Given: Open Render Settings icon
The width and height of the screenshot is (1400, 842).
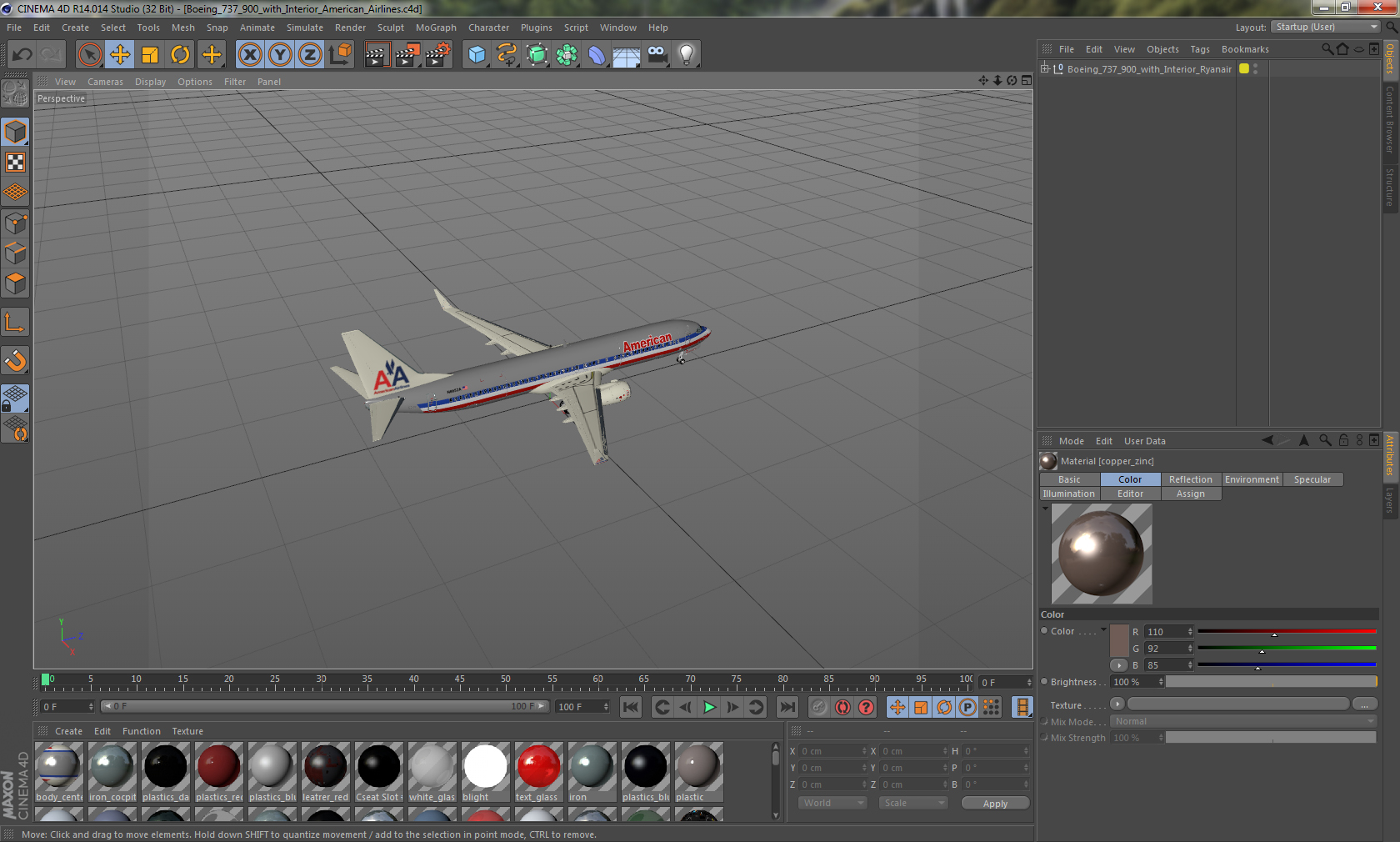Looking at the screenshot, I should pos(438,55).
